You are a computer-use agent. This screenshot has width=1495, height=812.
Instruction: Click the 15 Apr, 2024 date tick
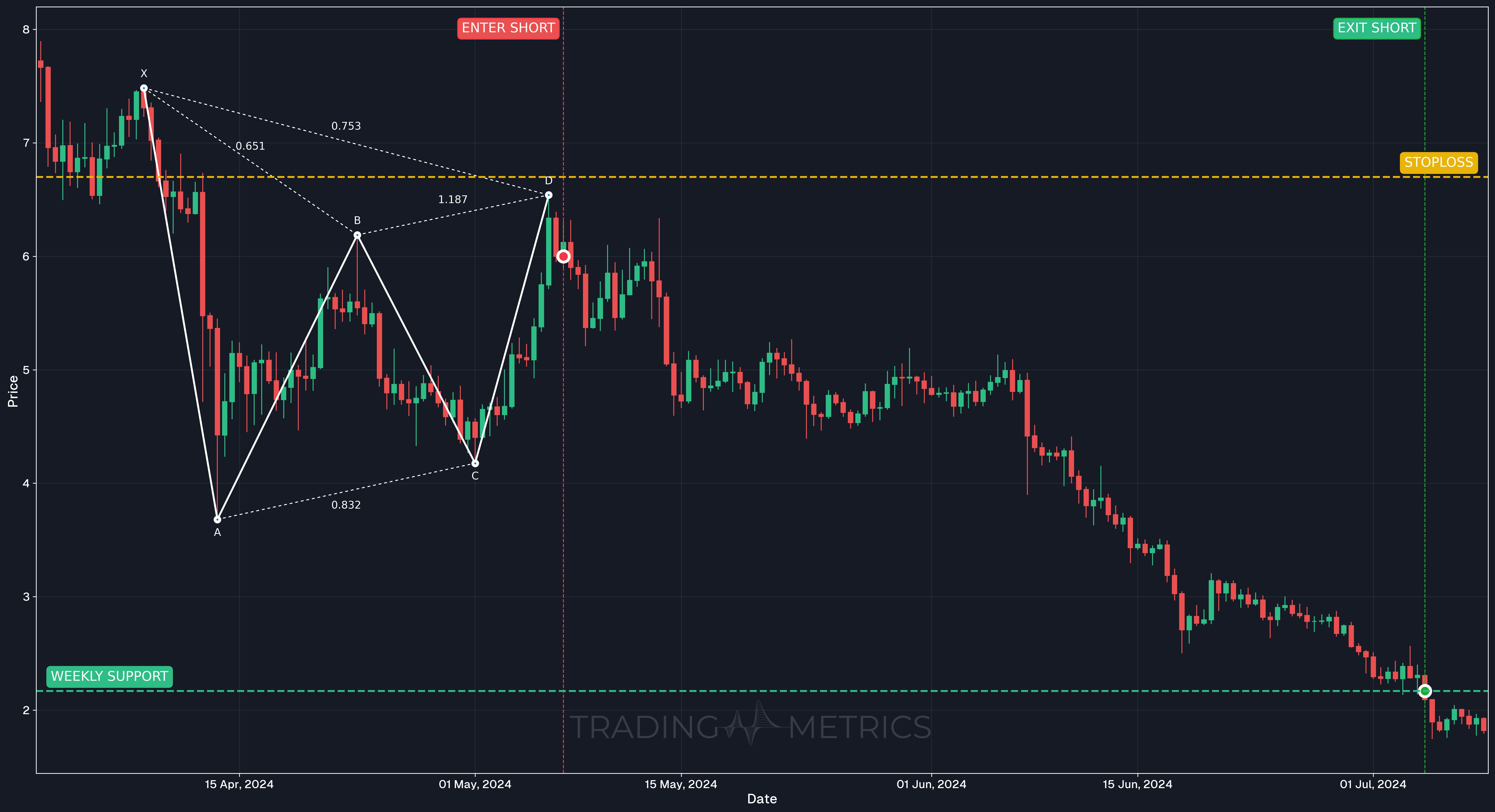pos(239,784)
